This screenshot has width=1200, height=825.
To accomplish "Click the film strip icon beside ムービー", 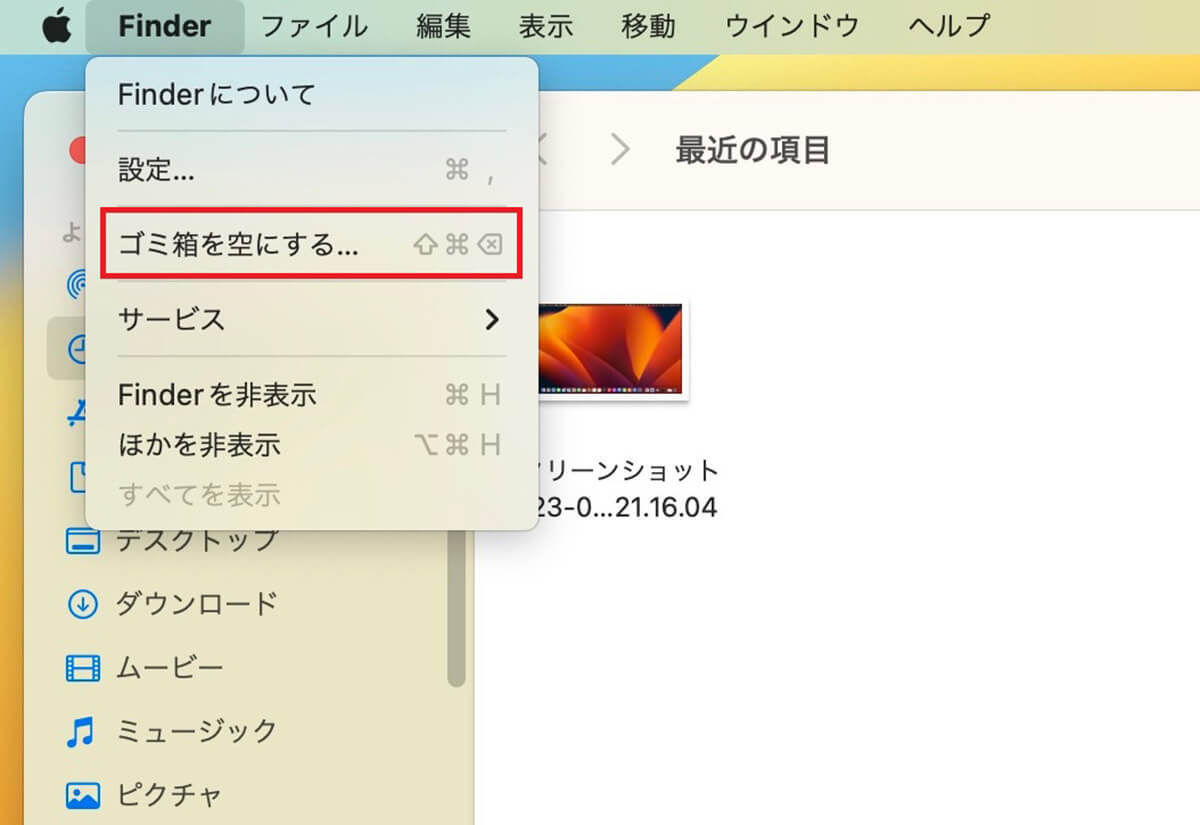I will click(x=82, y=667).
